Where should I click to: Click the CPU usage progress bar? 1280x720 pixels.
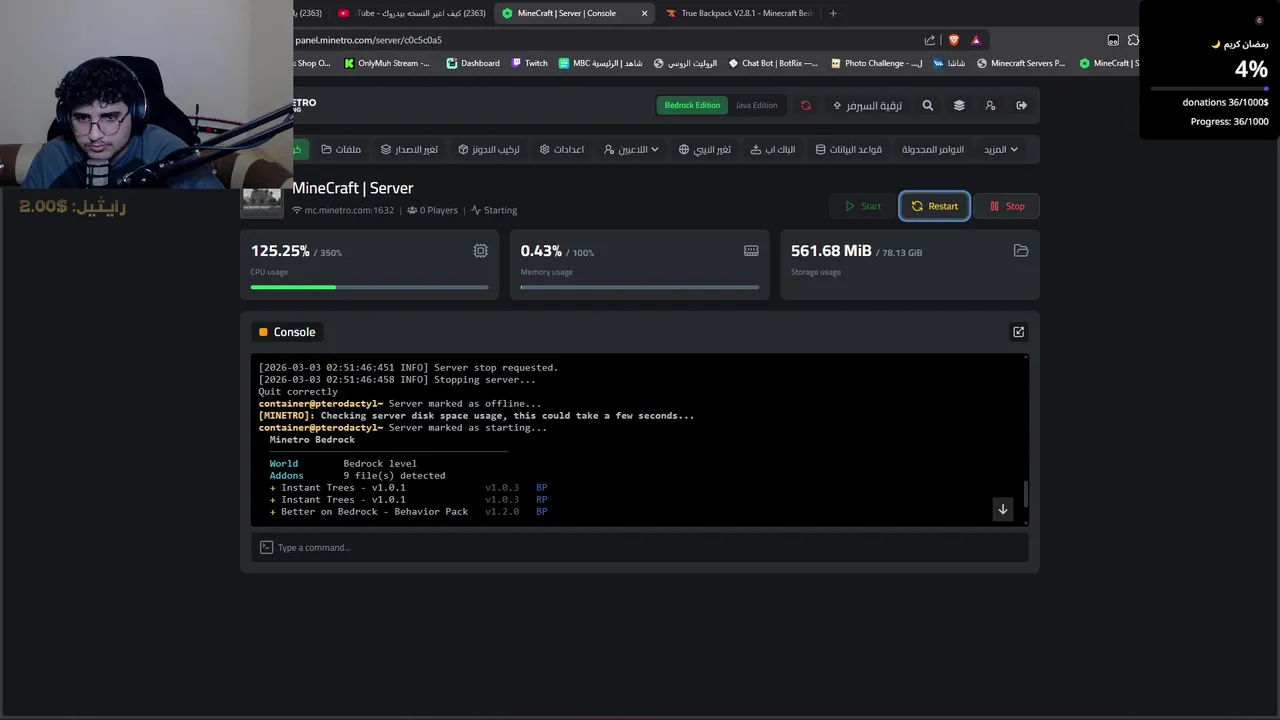(369, 287)
